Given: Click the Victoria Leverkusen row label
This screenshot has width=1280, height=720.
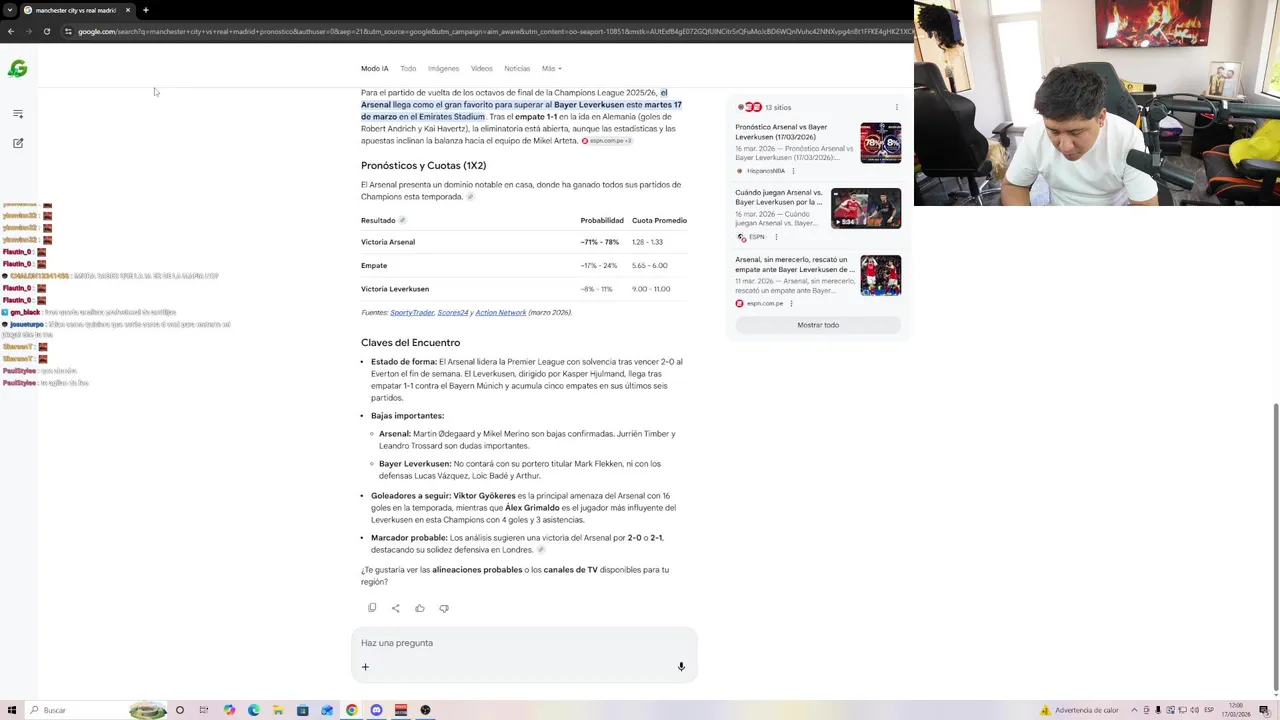Looking at the screenshot, I should [395, 289].
